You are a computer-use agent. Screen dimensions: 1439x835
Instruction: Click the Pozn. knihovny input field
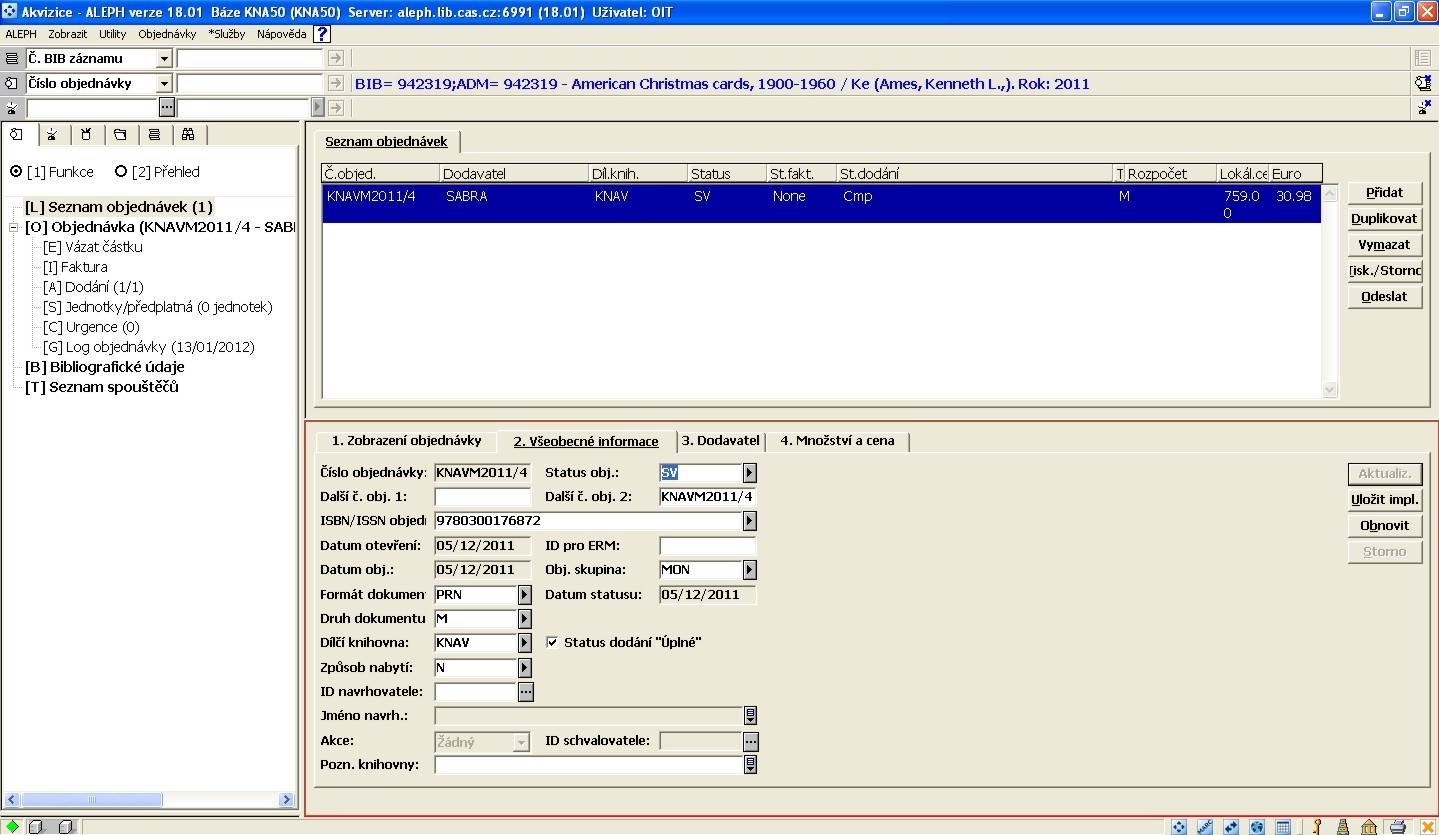point(589,765)
